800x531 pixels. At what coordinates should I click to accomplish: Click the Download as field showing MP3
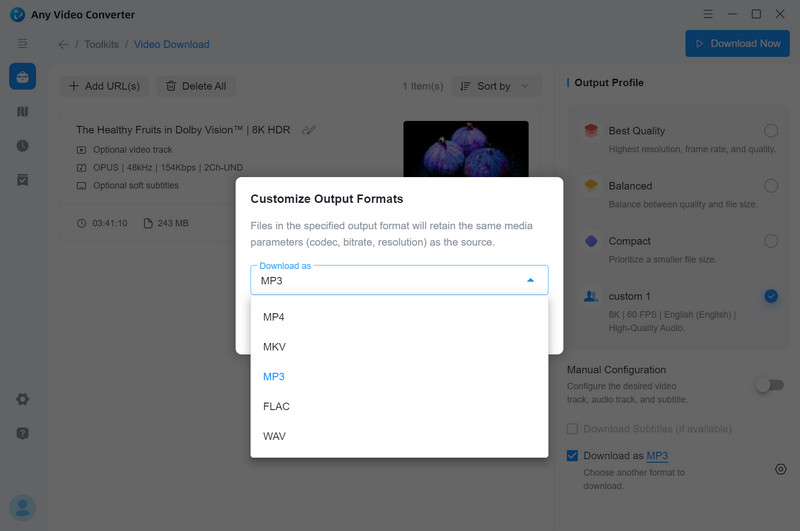[x=399, y=280]
